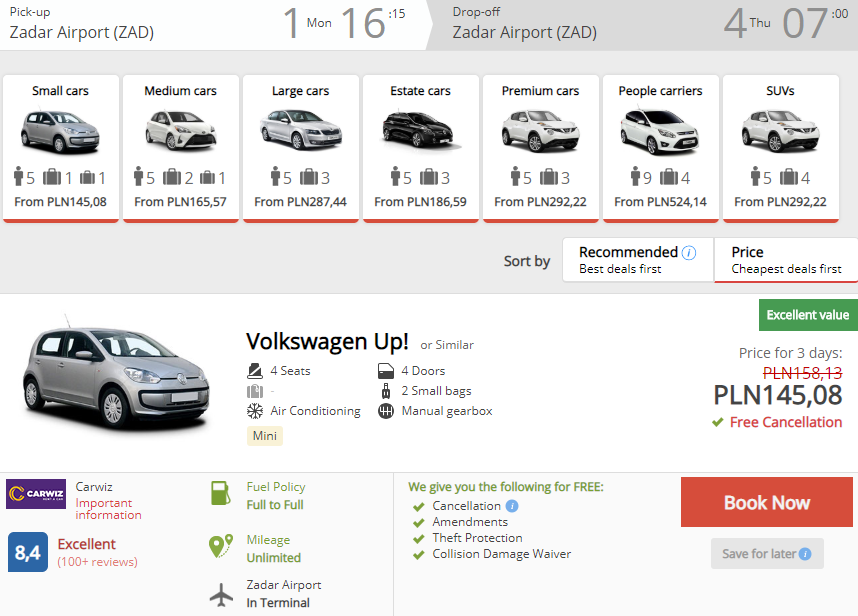The image size is (858, 616).
Task: Click the Free Cancellation text
Action: [x=786, y=422]
